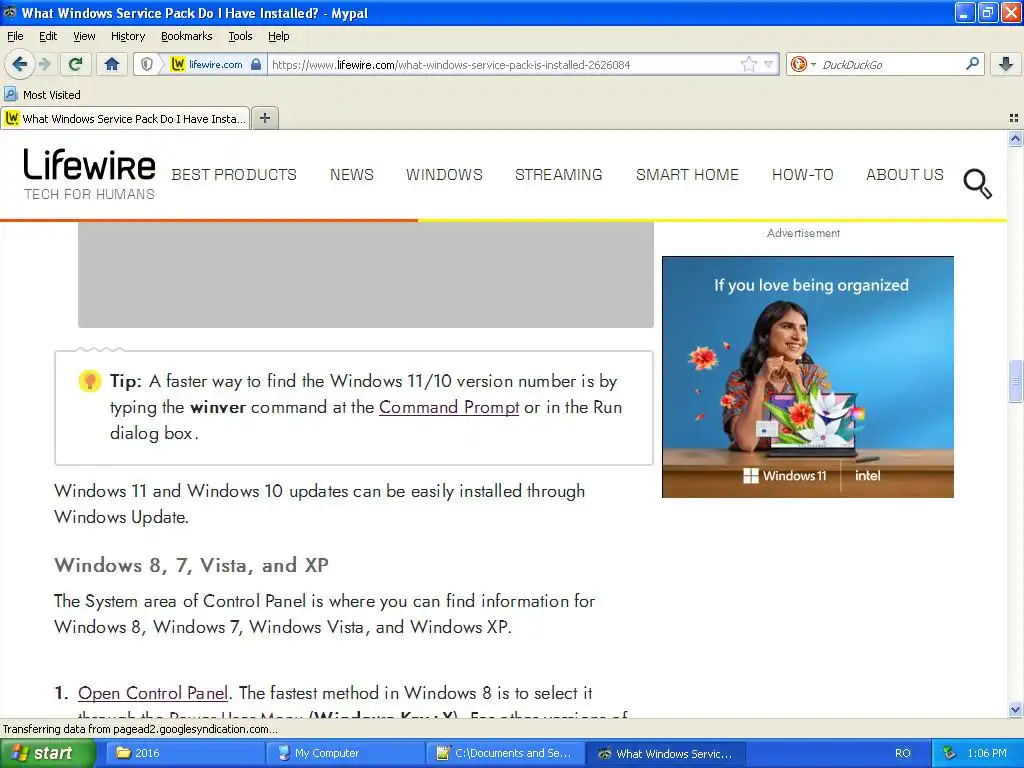The width and height of the screenshot is (1024, 768).
Task: Click the lifewire.com site identity favicon
Action: pyautogui.click(x=178, y=64)
